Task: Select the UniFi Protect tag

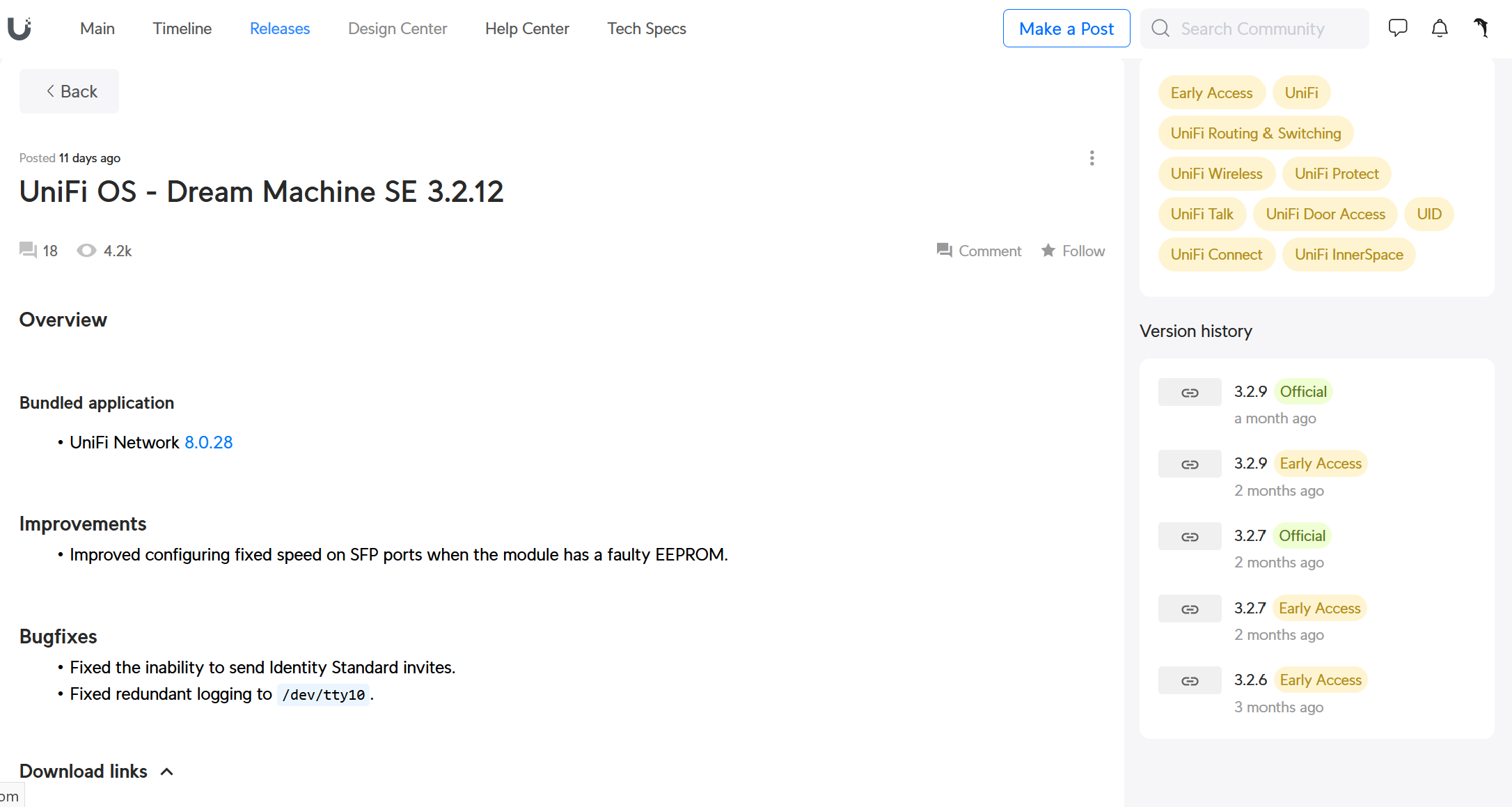Action: pos(1337,173)
